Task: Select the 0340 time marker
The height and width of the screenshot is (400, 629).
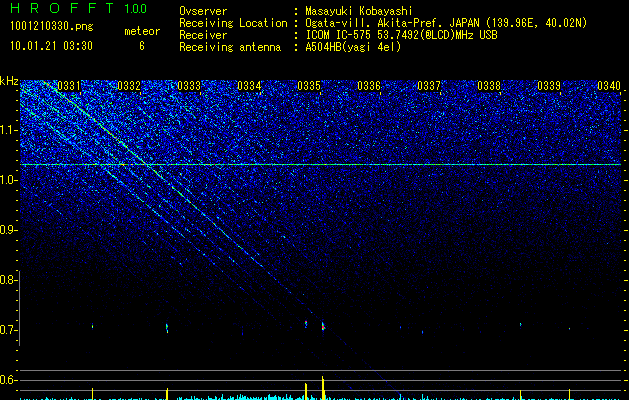Action: click(x=609, y=86)
